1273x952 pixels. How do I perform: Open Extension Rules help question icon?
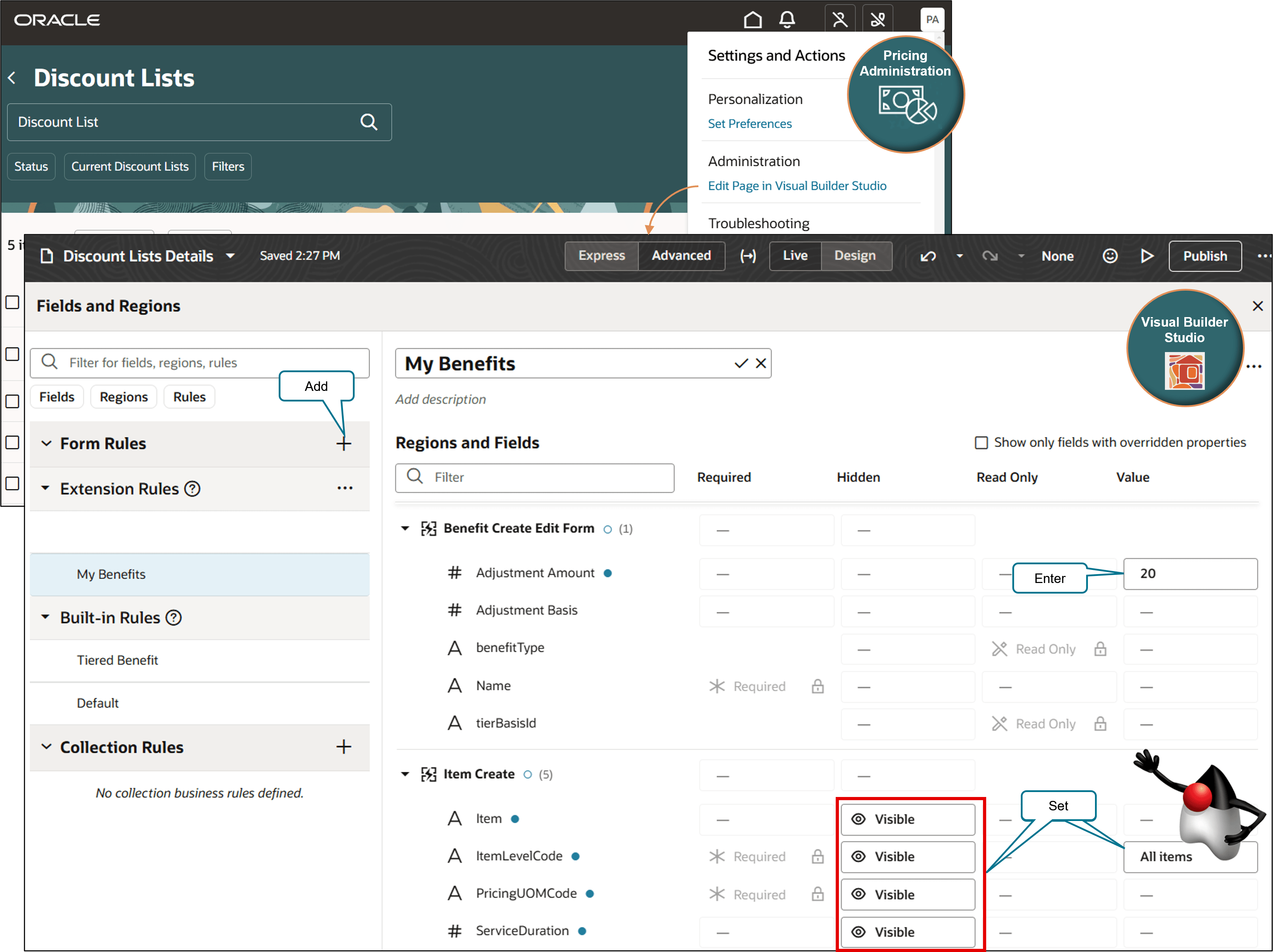192,489
